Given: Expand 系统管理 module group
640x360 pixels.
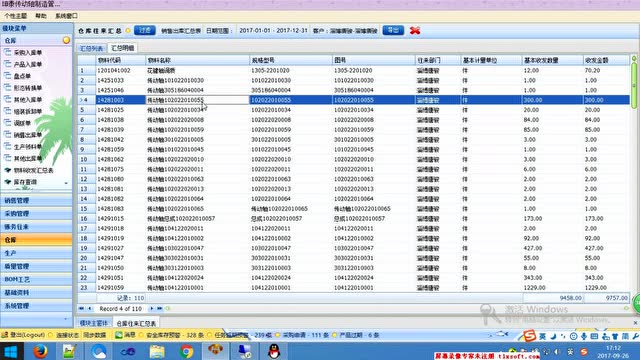Looking at the screenshot, I should pyautogui.click(x=36, y=306).
